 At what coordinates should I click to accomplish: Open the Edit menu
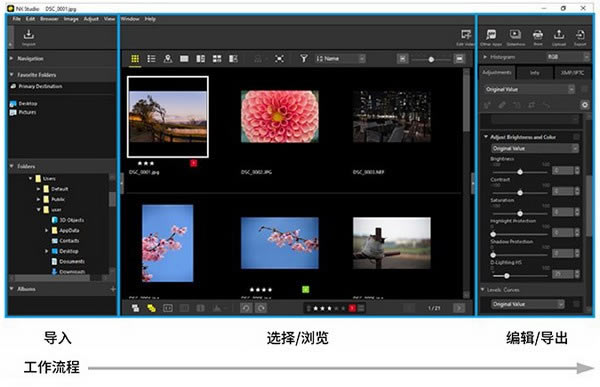[x=30, y=19]
